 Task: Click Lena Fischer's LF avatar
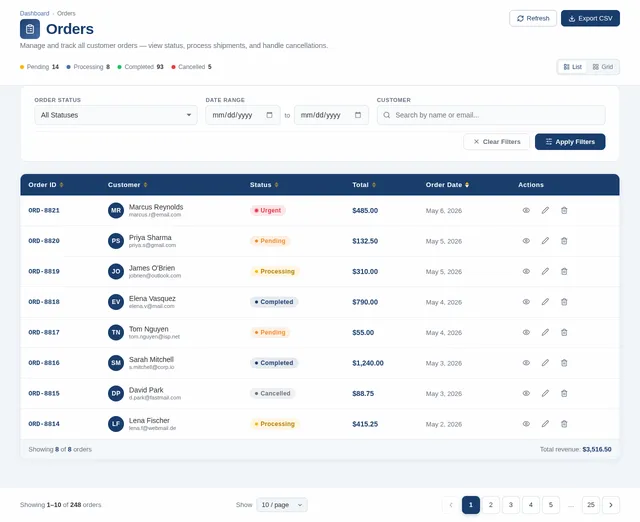[x=116, y=424]
